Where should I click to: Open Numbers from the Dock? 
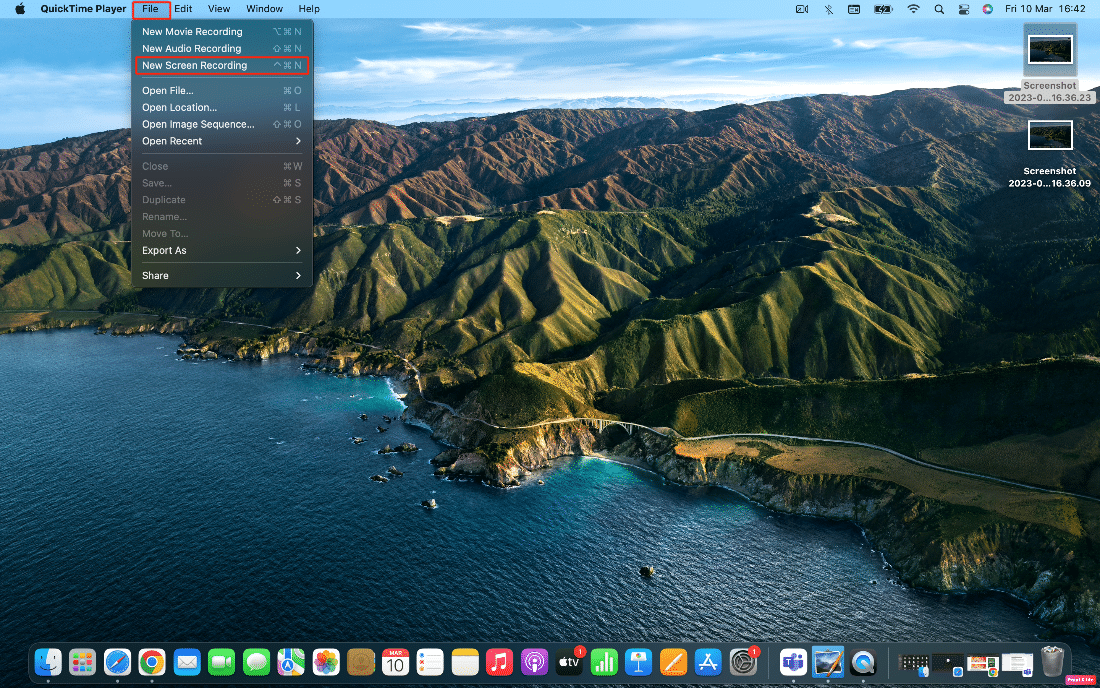pos(604,662)
